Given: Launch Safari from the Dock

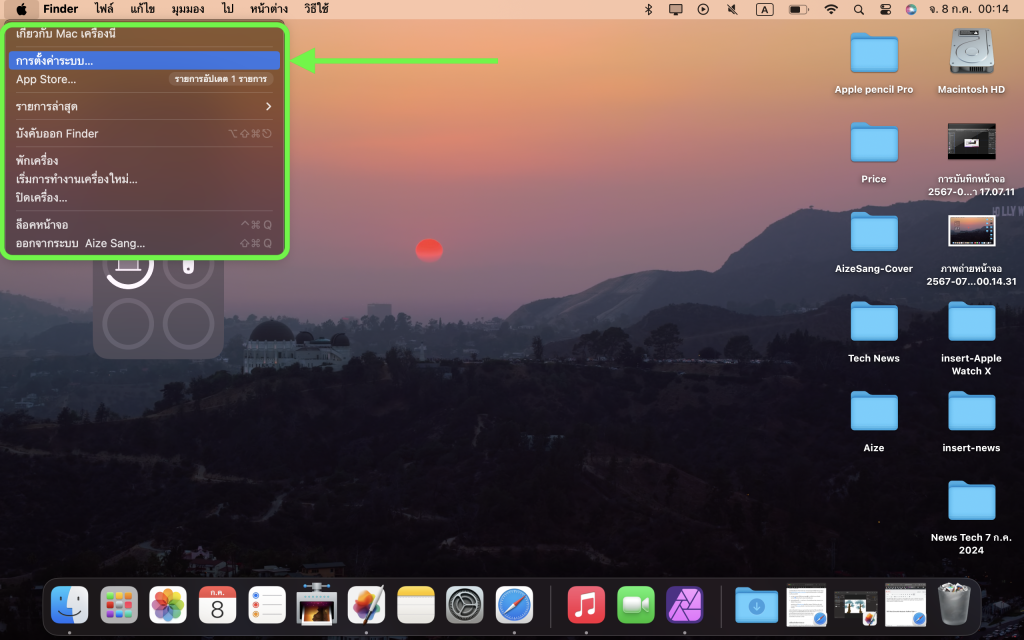Looking at the screenshot, I should [514, 604].
